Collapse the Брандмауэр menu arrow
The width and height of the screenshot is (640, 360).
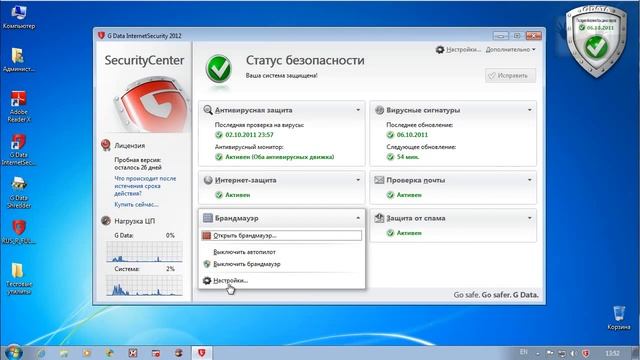(x=358, y=218)
